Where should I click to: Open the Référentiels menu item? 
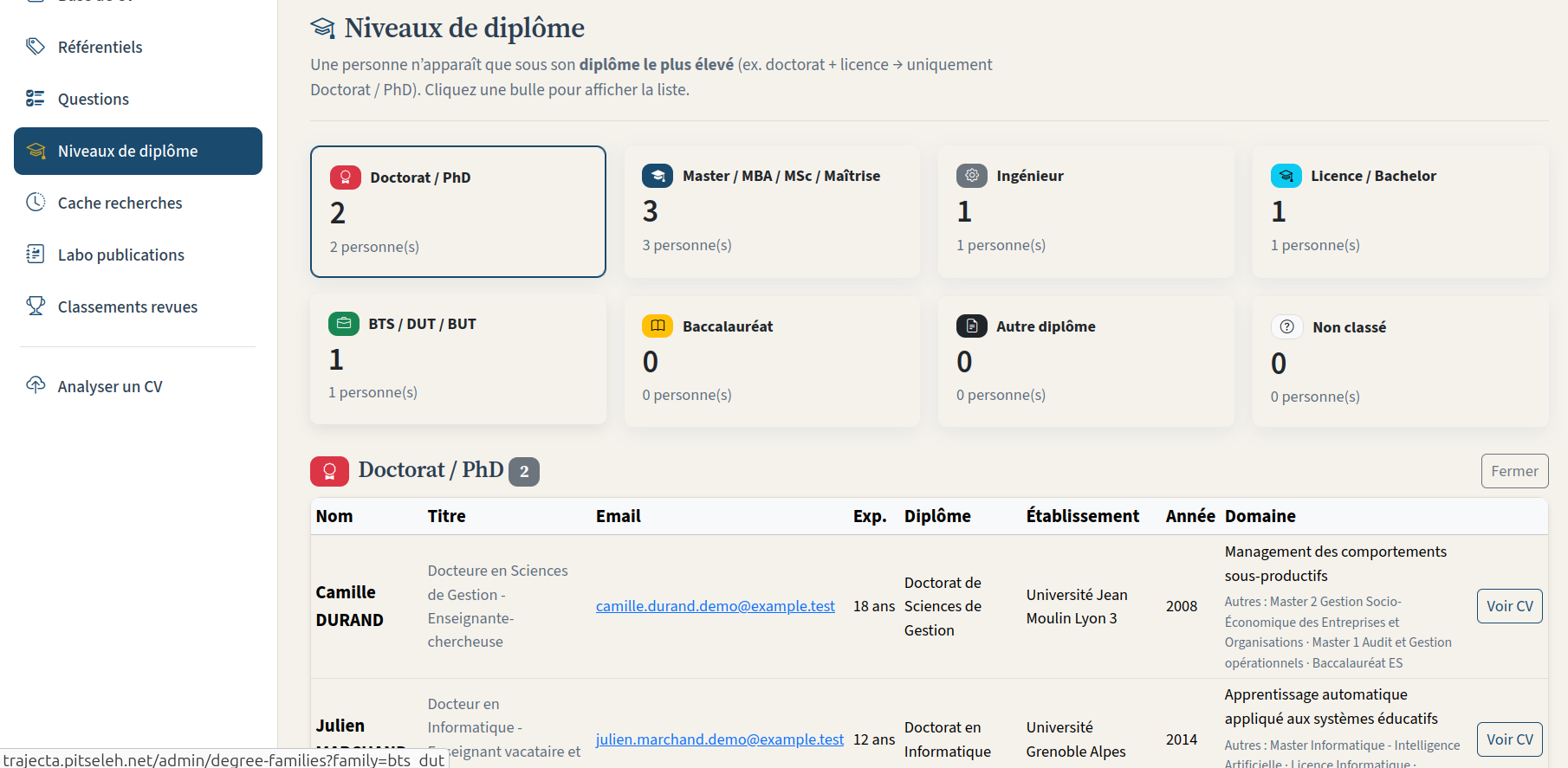coord(138,47)
